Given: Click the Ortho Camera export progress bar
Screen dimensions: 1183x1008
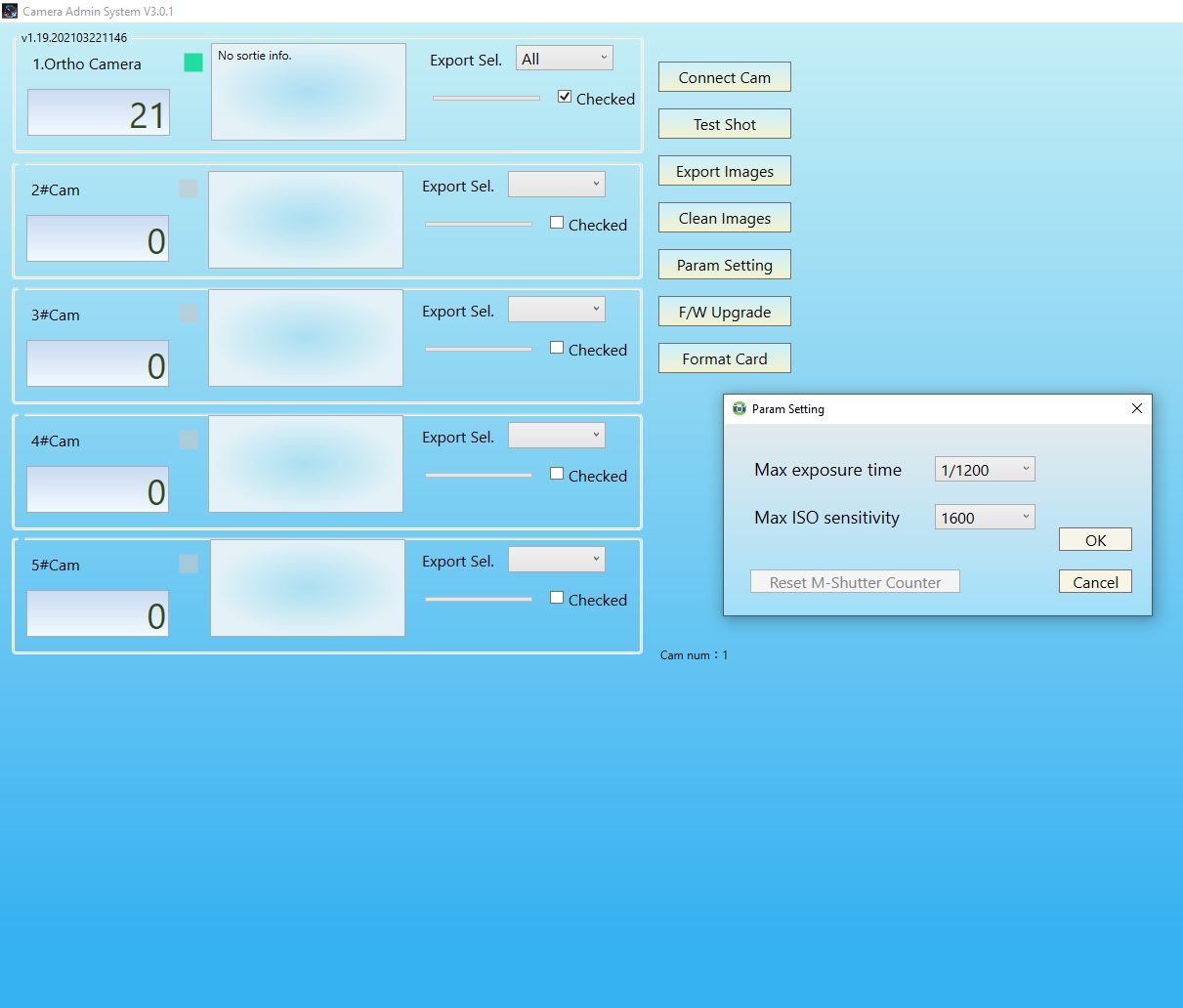Looking at the screenshot, I should click(x=486, y=98).
